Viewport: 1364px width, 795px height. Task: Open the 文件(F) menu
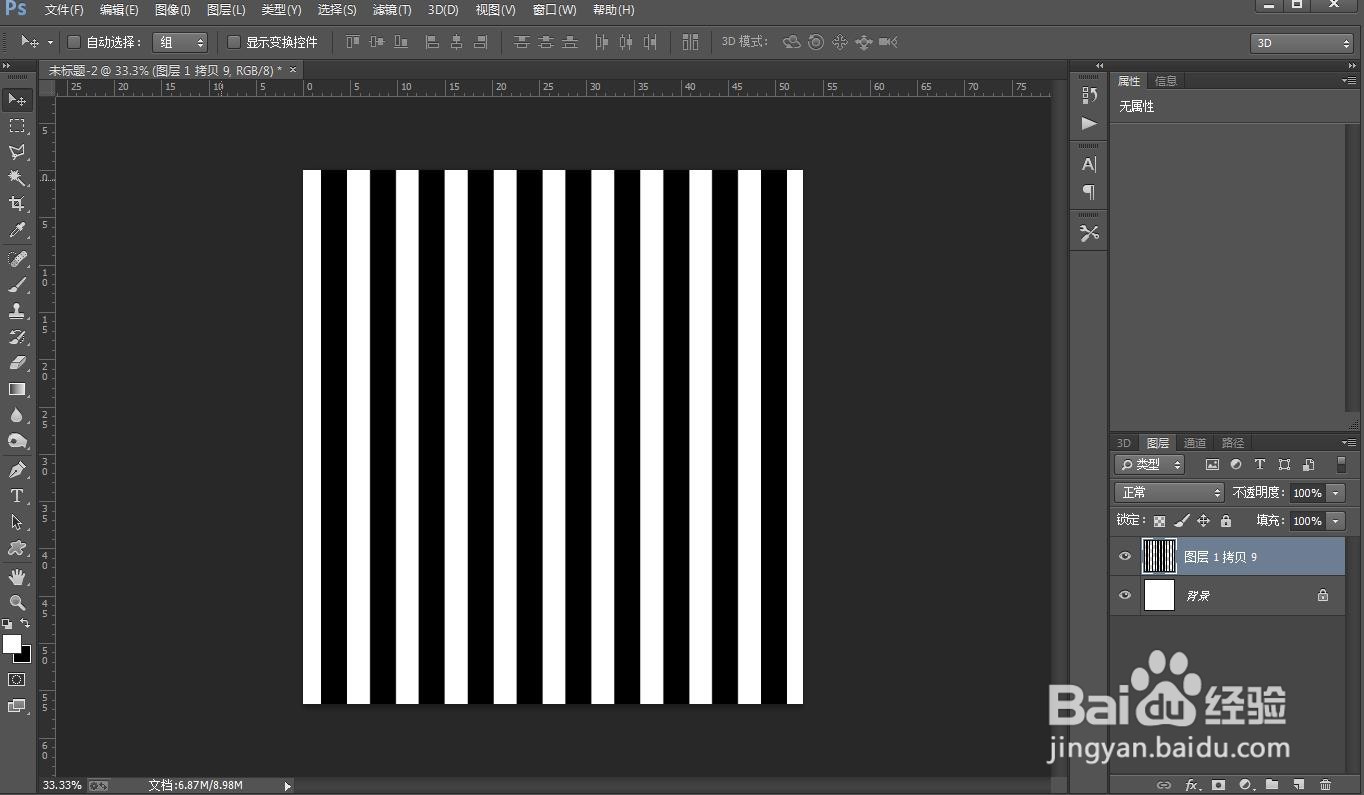tap(64, 10)
